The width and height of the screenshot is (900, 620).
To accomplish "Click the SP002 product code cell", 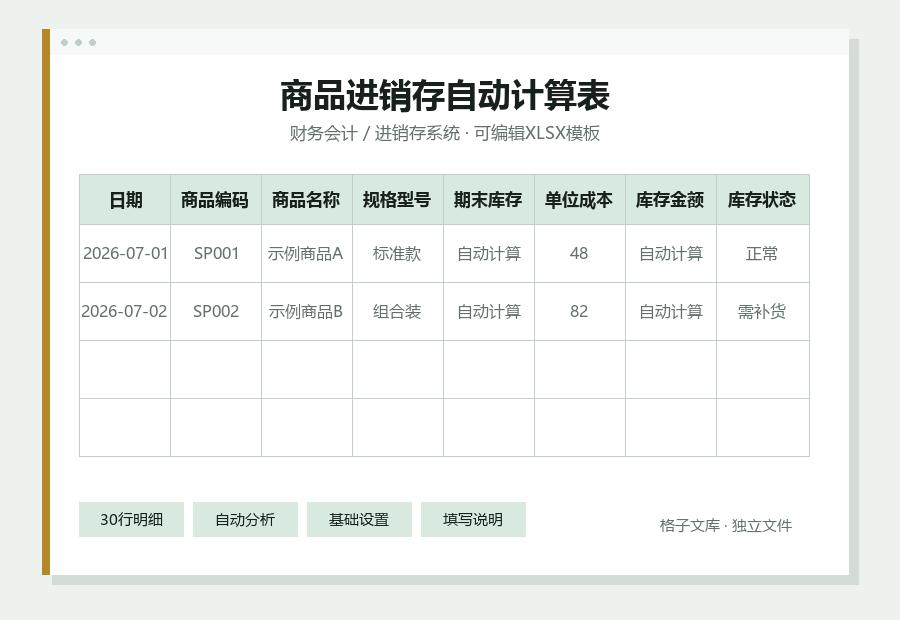I will [216, 312].
